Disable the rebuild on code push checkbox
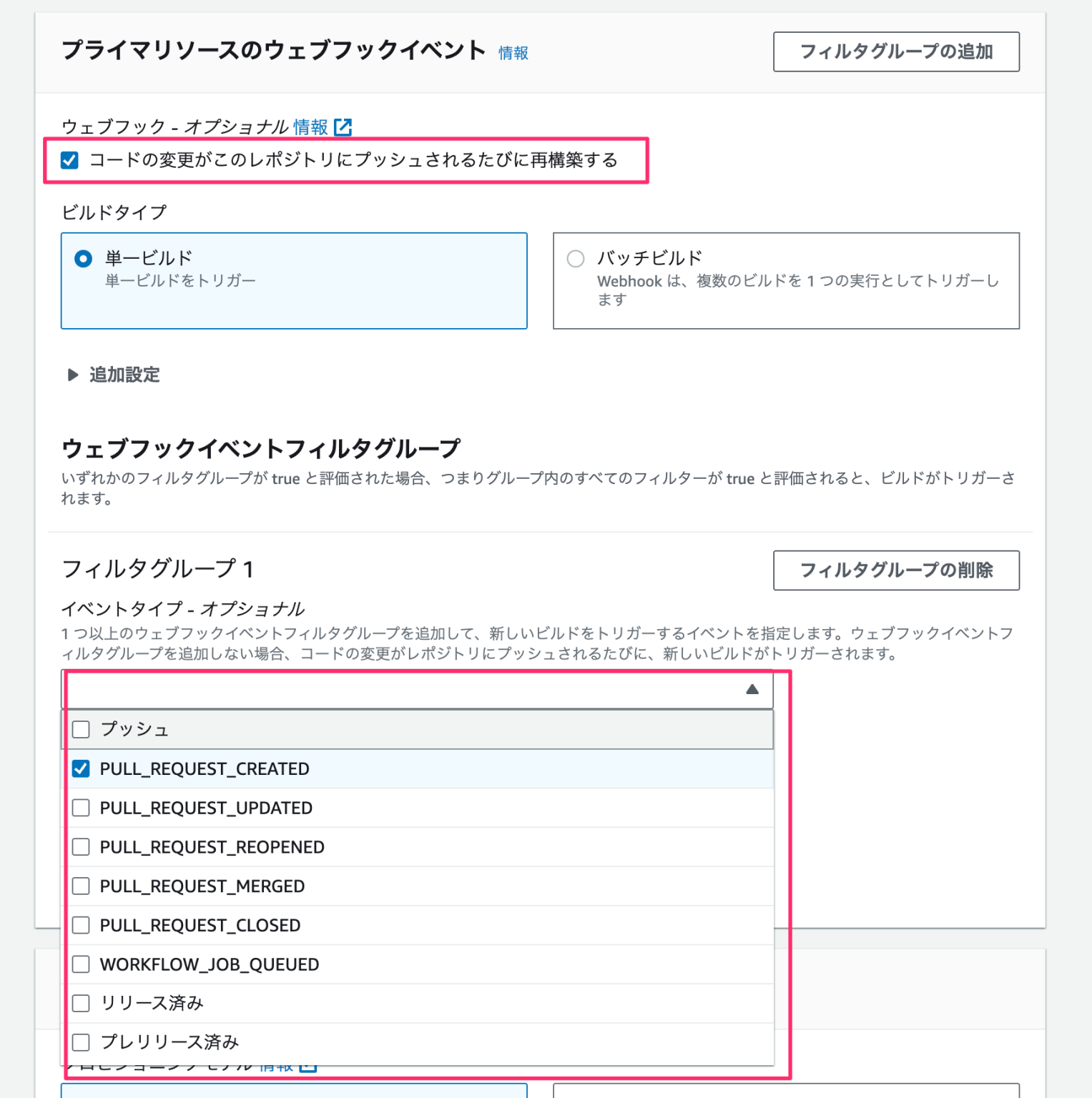The width and height of the screenshot is (1092, 1098). click(69, 161)
